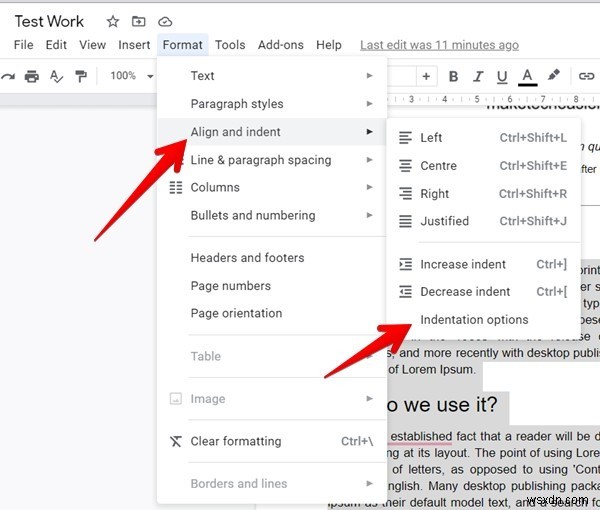Star the Test Work document

click(x=112, y=21)
